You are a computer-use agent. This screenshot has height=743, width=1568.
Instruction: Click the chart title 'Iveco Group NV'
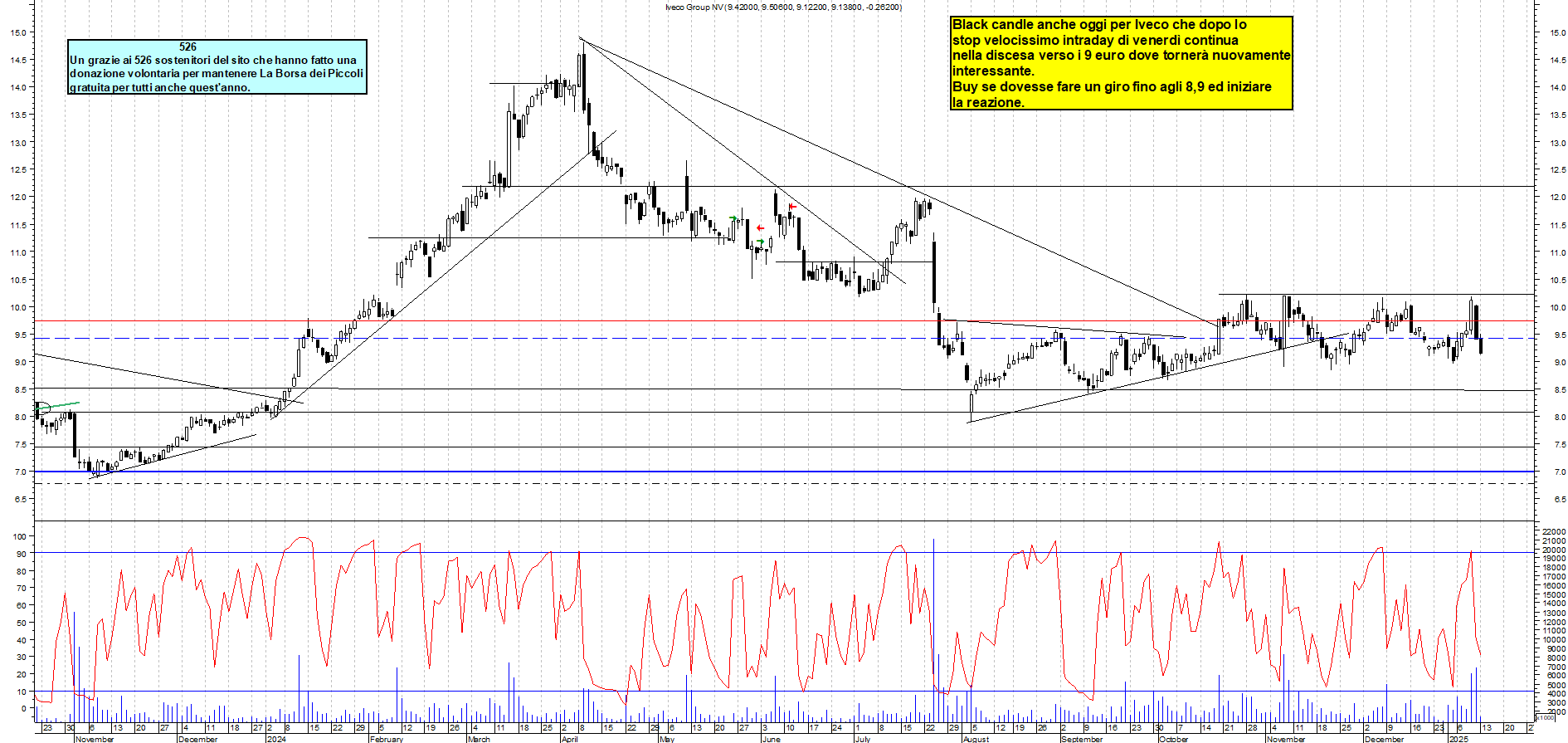click(x=695, y=7)
